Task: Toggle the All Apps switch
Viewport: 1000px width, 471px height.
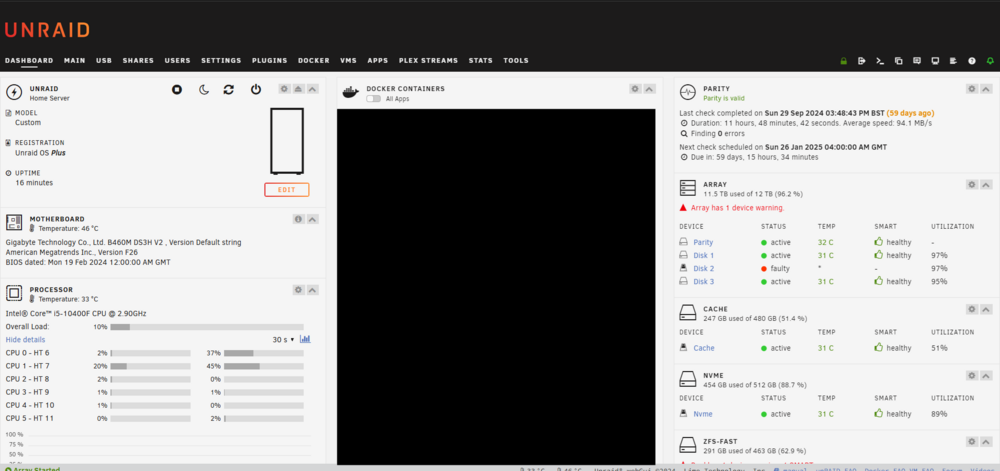Action: click(x=374, y=99)
